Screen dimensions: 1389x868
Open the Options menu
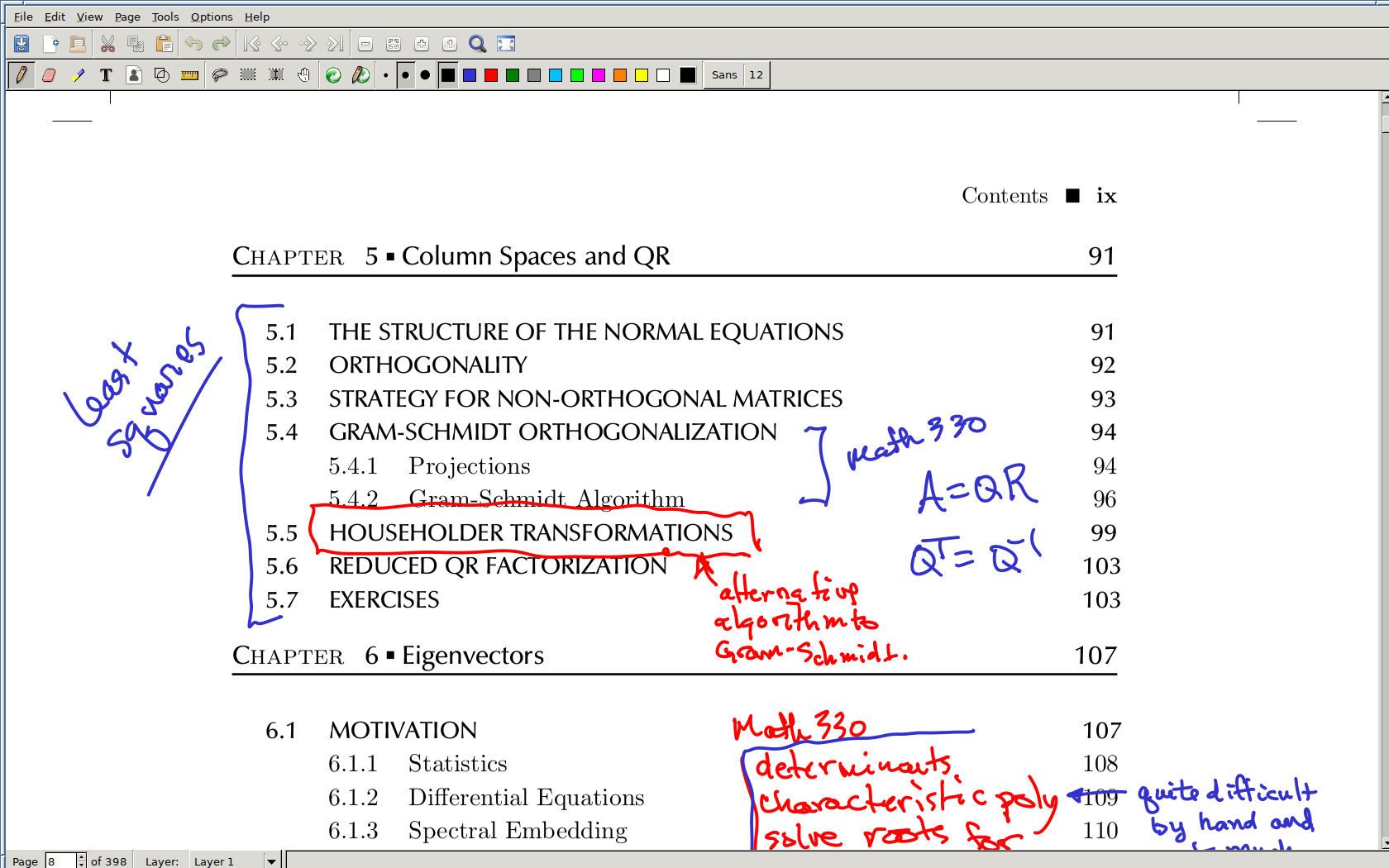212,17
